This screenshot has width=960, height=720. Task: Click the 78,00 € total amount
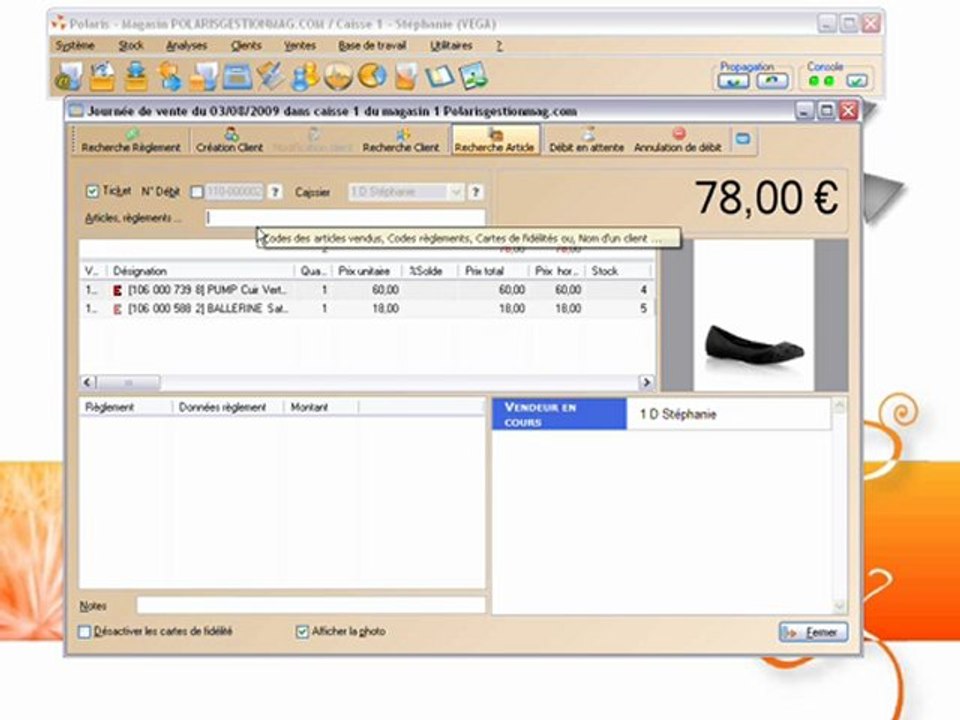(766, 198)
